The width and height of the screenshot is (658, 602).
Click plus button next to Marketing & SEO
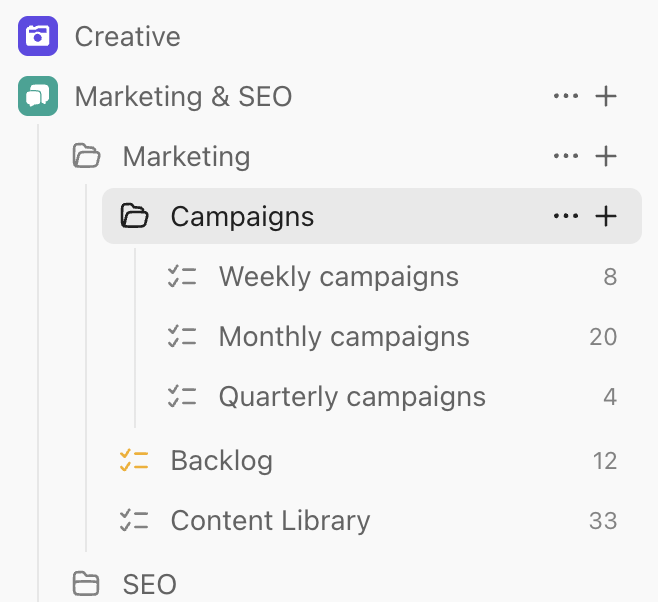point(606,96)
